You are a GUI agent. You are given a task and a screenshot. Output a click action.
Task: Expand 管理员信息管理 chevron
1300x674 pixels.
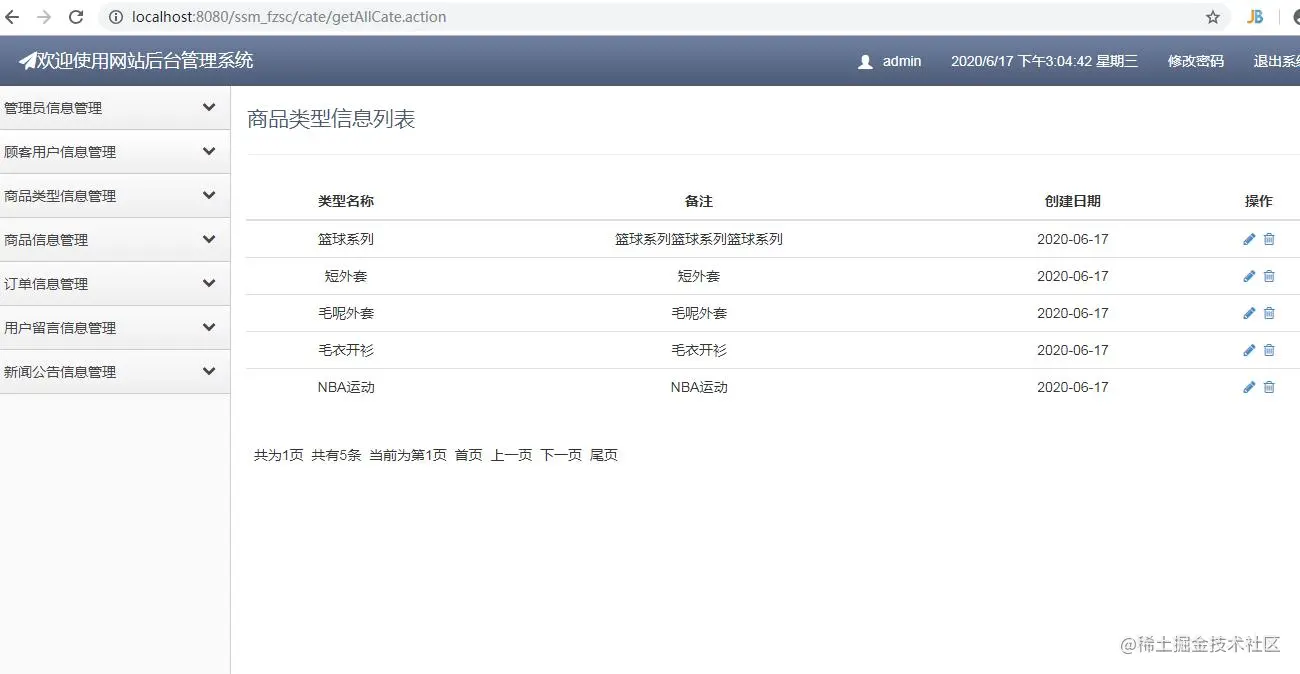(209, 107)
